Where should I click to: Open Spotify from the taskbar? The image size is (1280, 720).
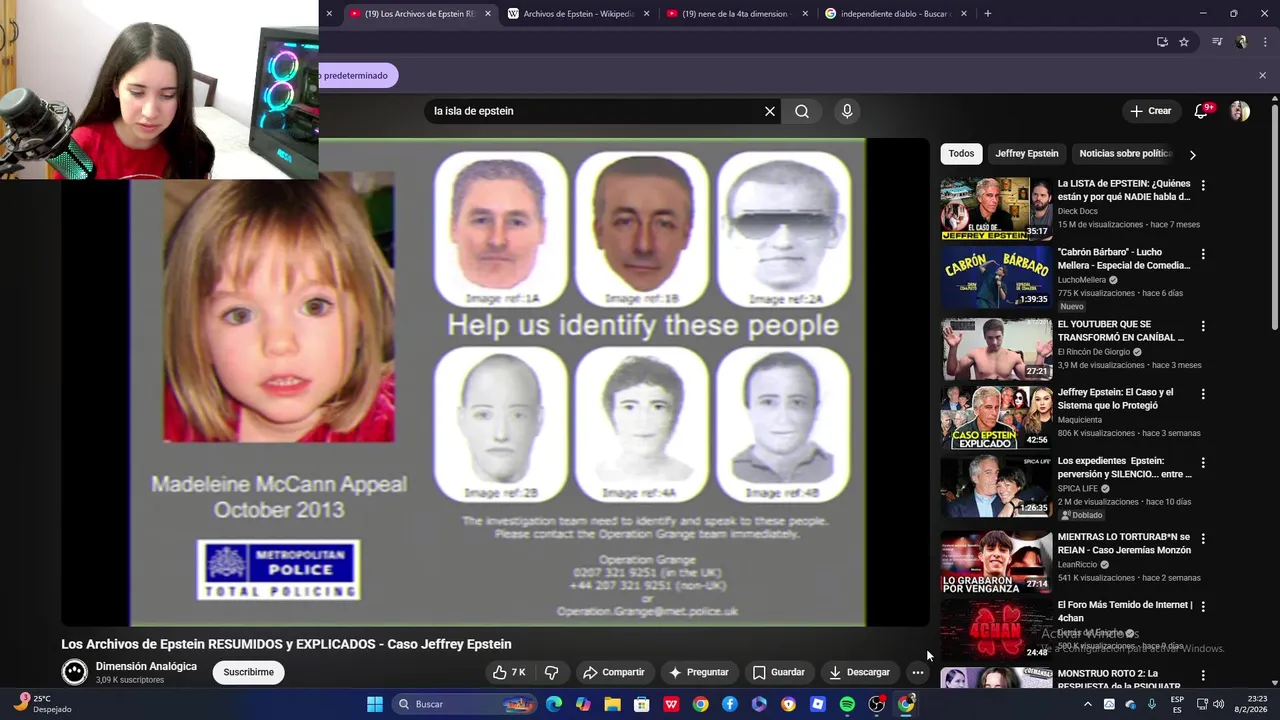(x=847, y=704)
